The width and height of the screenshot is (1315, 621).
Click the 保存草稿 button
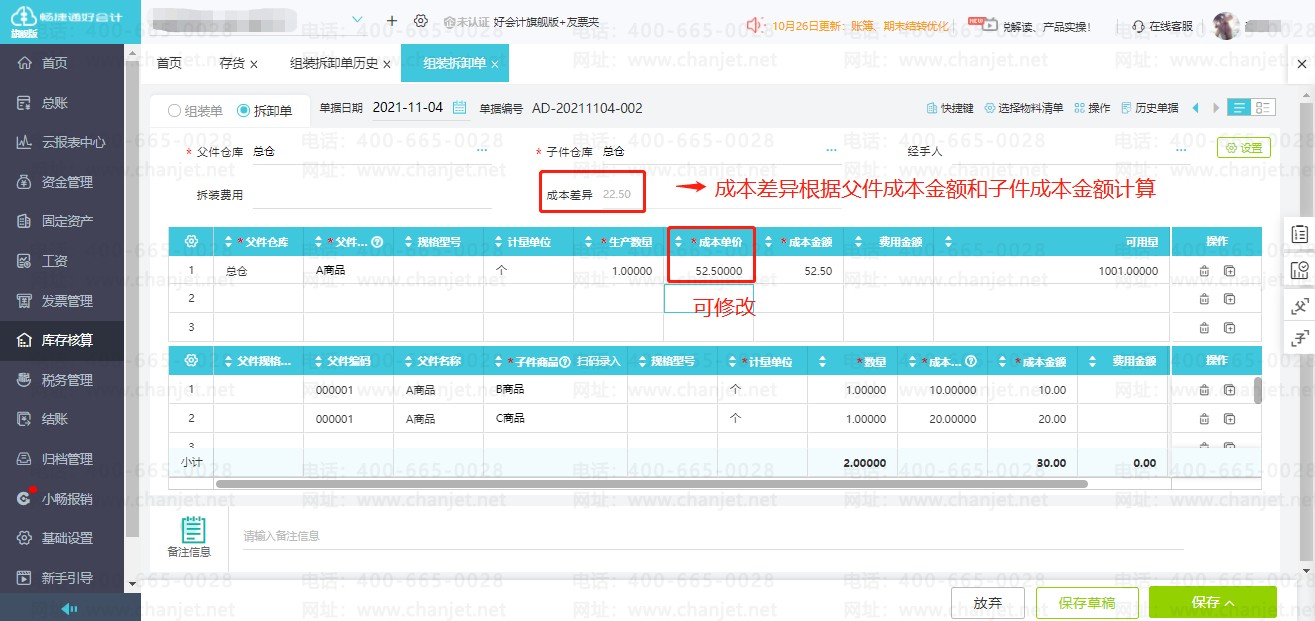point(1086,602)
